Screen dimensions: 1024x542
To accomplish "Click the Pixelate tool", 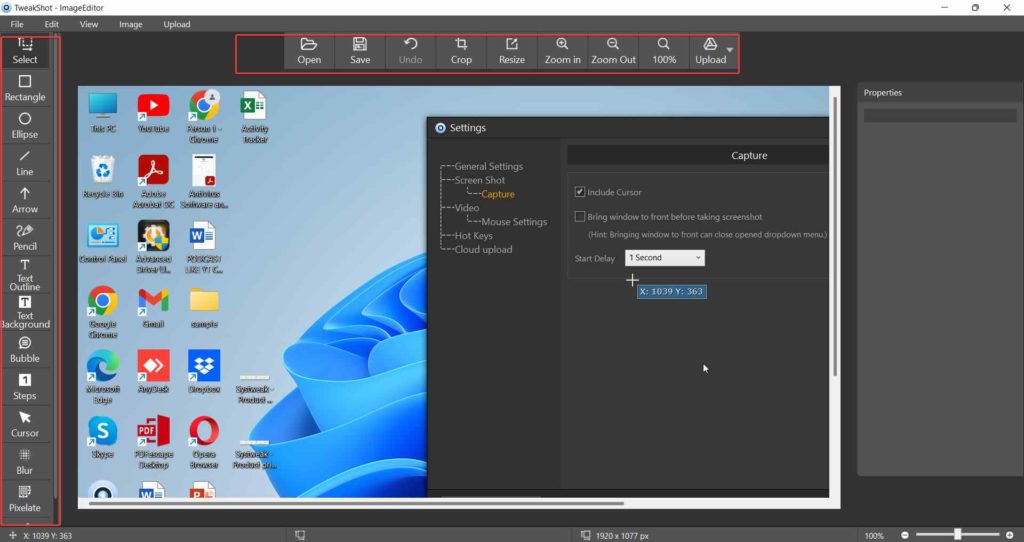I will (x=25, y=499).
